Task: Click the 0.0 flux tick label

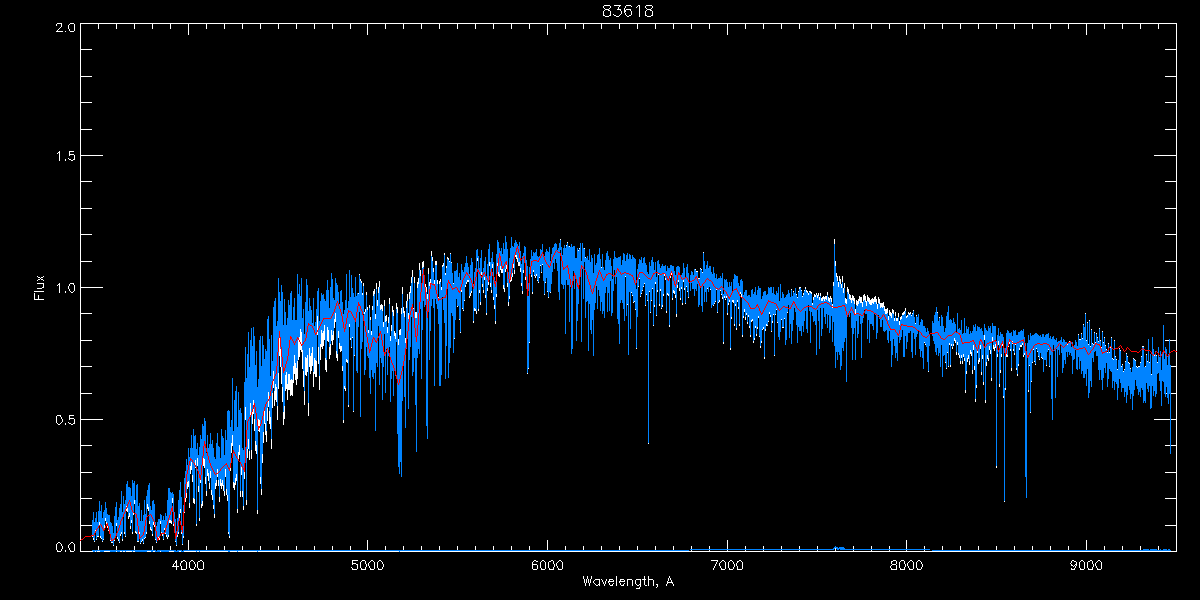Action: tap(66, 547)
